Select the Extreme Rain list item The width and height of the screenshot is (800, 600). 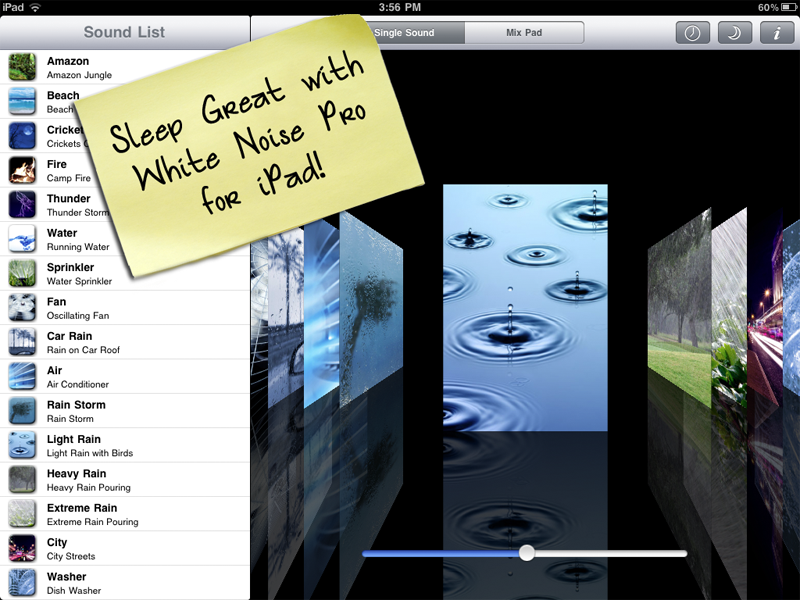pos(125,514)
